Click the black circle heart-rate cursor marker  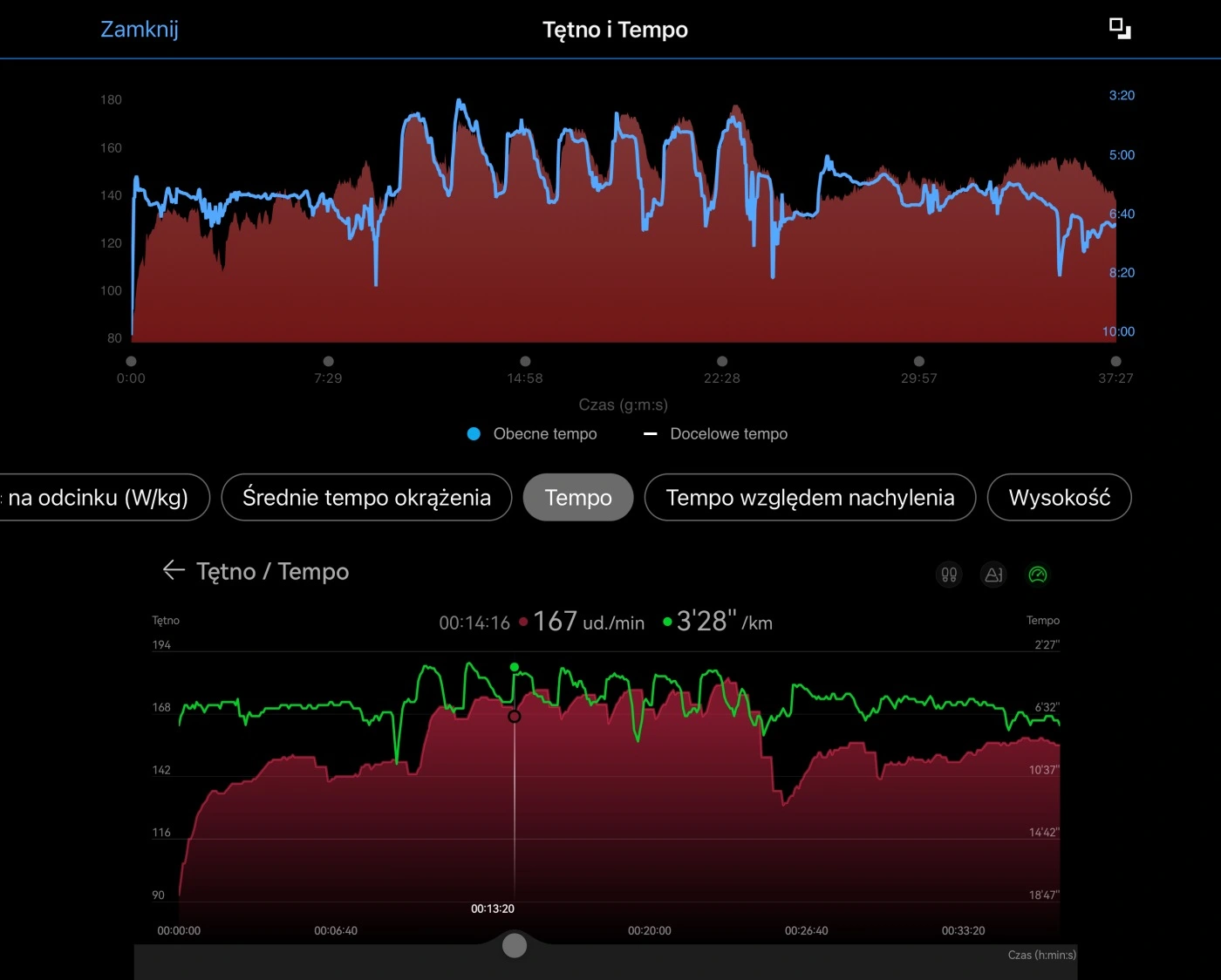click(515, 716)
